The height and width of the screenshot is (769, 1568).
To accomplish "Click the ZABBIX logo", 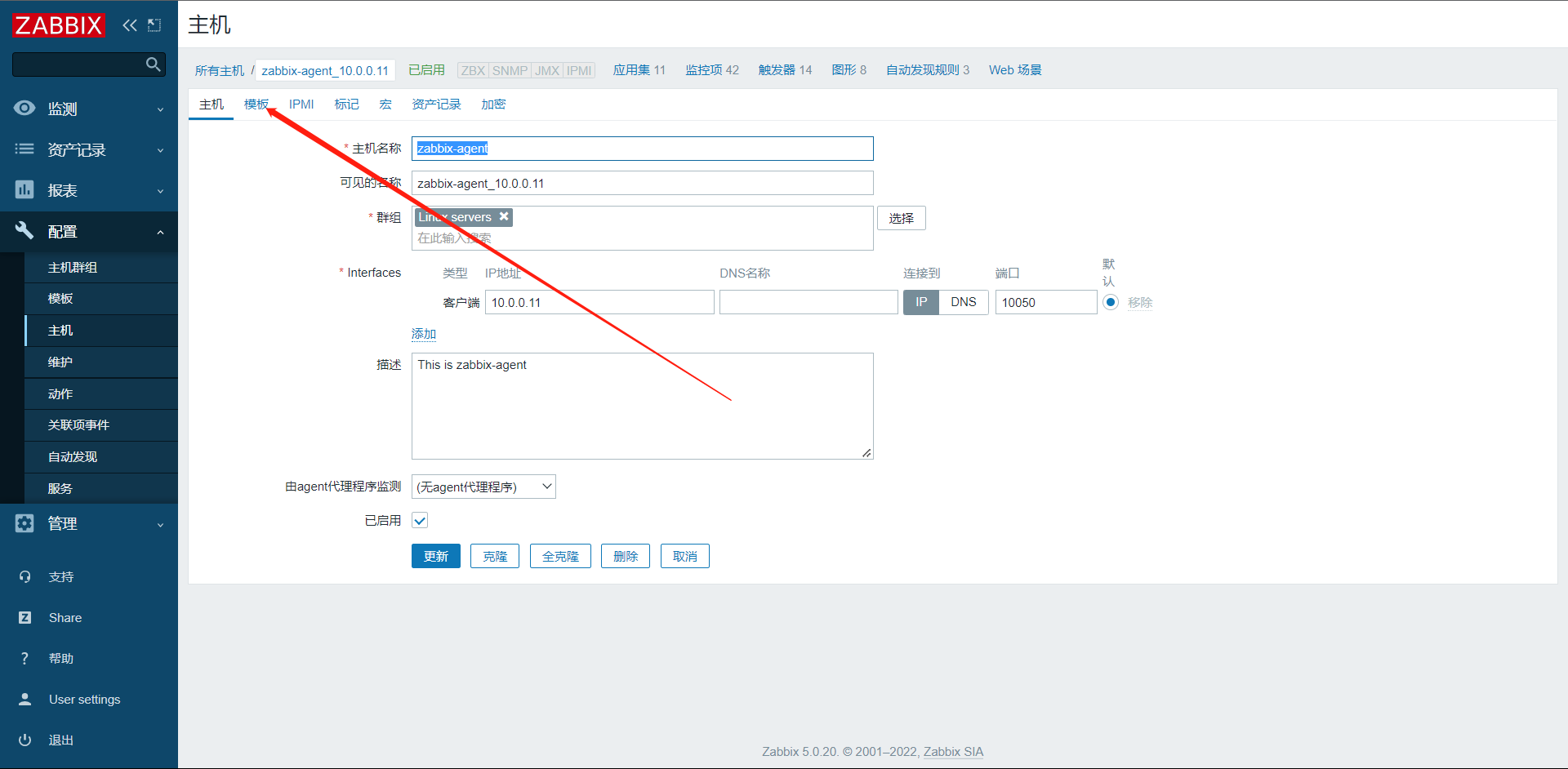I will [x=59, y=25].
